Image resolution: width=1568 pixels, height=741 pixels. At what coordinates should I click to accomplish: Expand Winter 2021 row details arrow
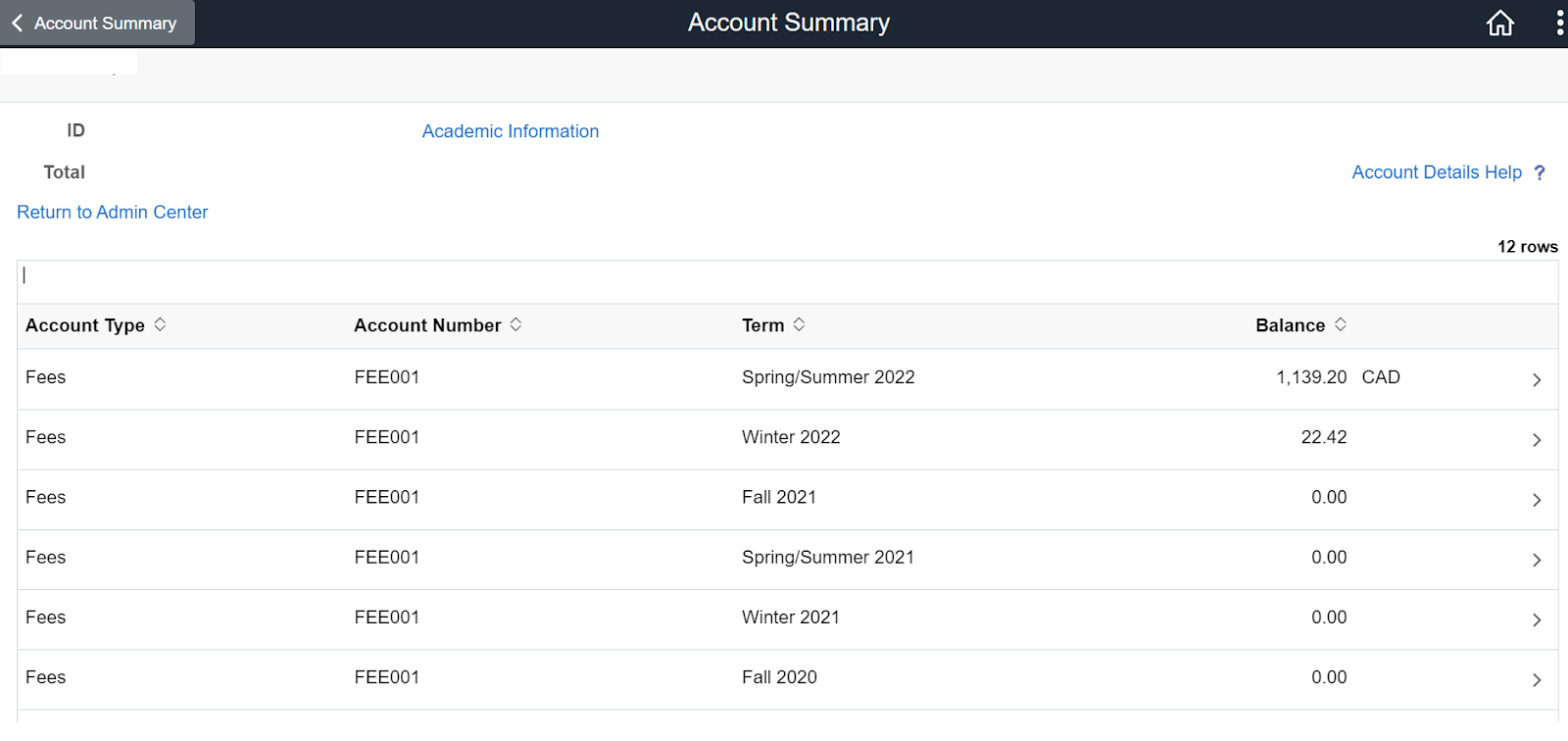tap(1536, 619)
